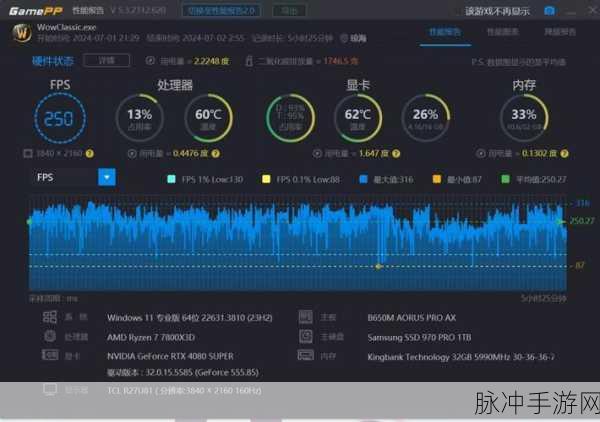Toggle the green average 250.27 legend swatch
Screen dimensions: 600x422
pyautogui.click(x=505, y=179)
